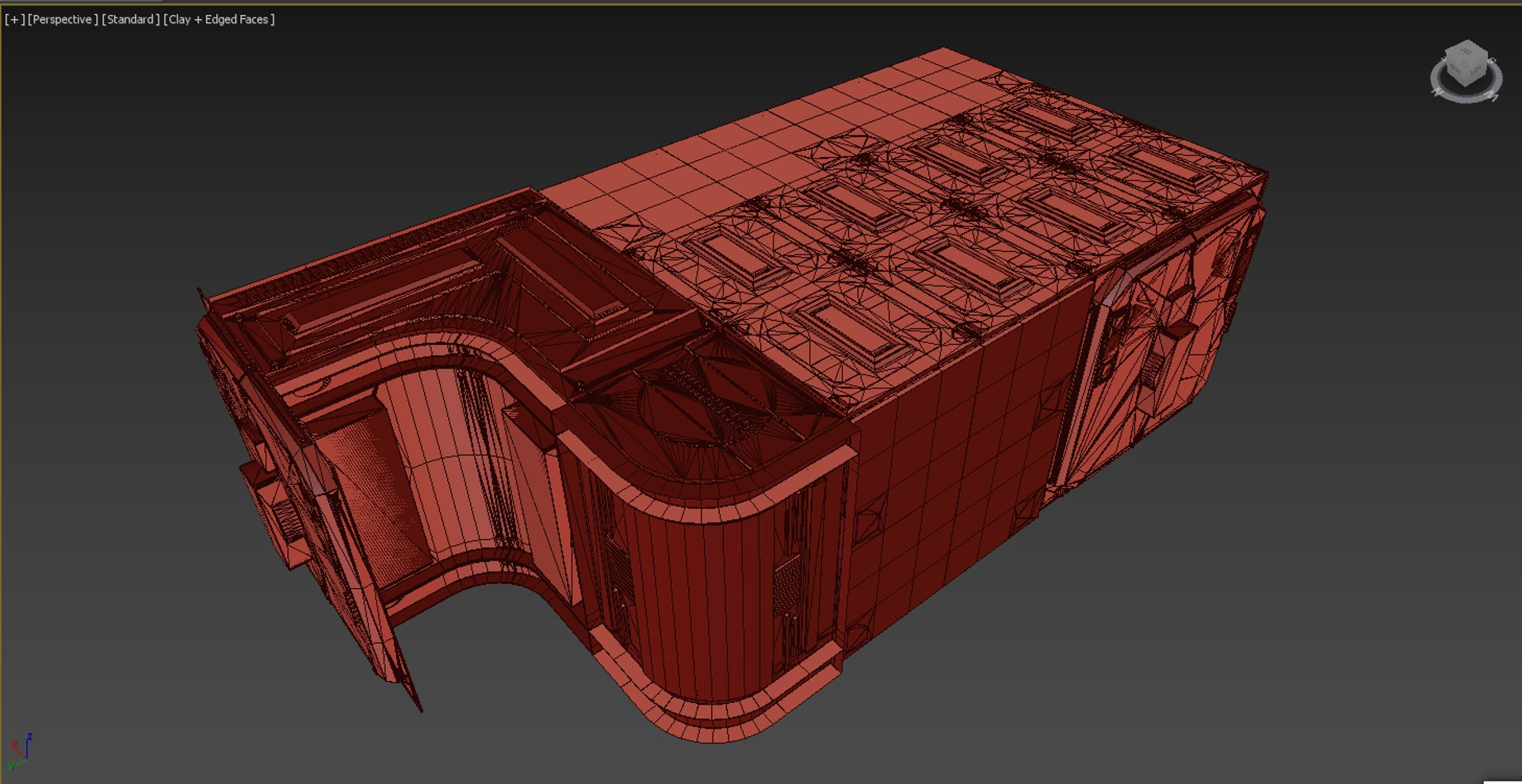This screenshot has height=784, width=1522.
Task: Open the [Standard] quality menu
Action: tap(131, 19)
